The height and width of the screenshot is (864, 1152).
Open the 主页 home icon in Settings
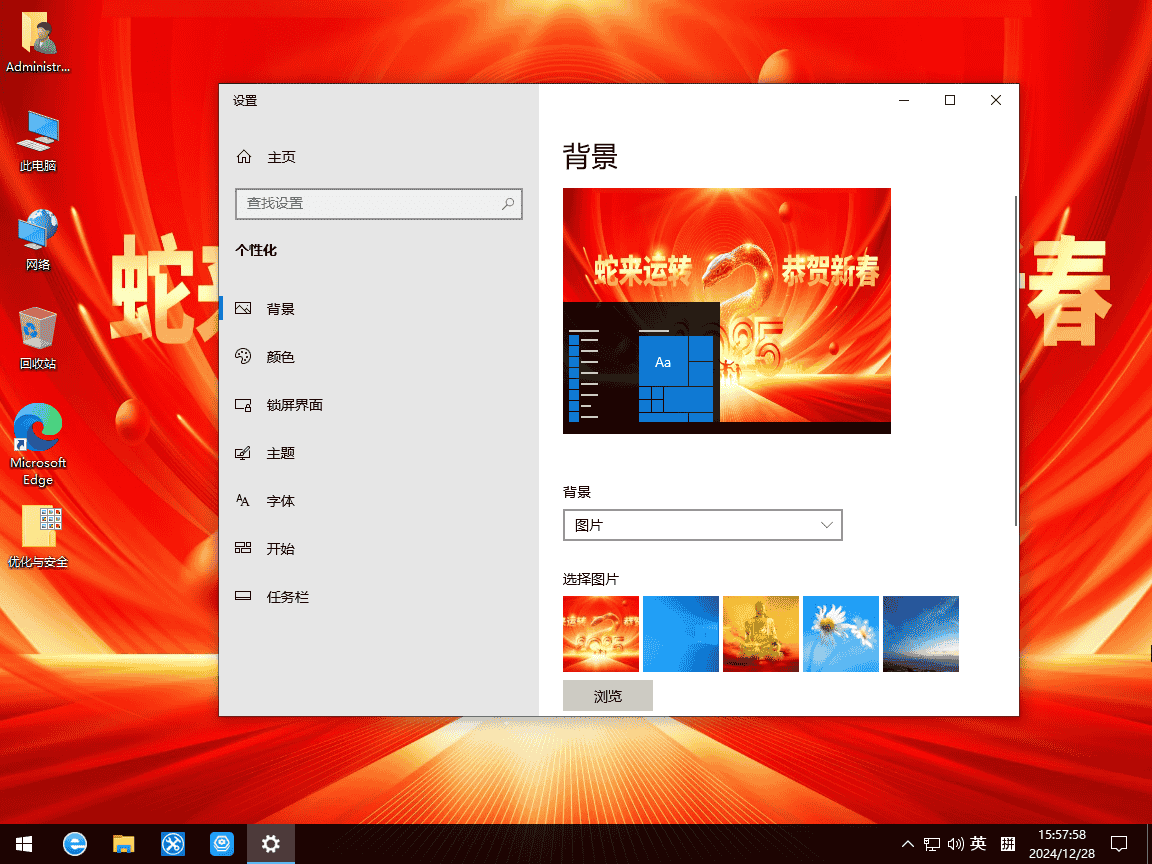point(244,156)
